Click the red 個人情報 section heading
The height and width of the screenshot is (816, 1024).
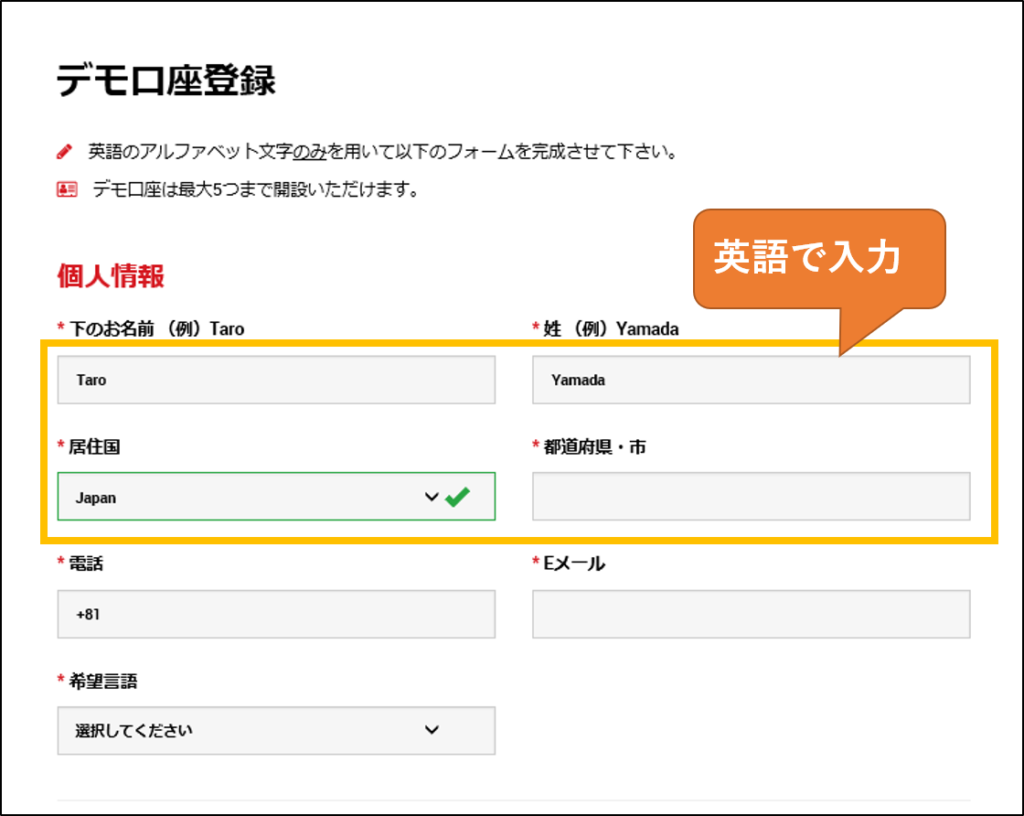click(x=110, y=277)
